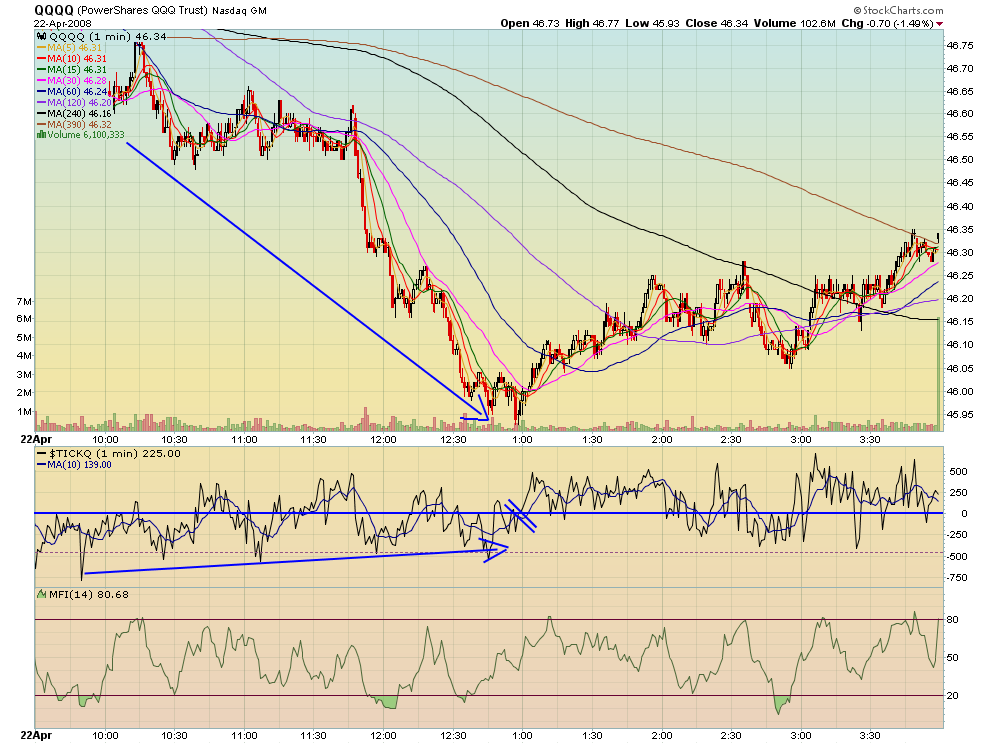This screenshot has width=990, height=744.
Task: Click the 46.05 price axis label
Action: click(x=960, y=368)
